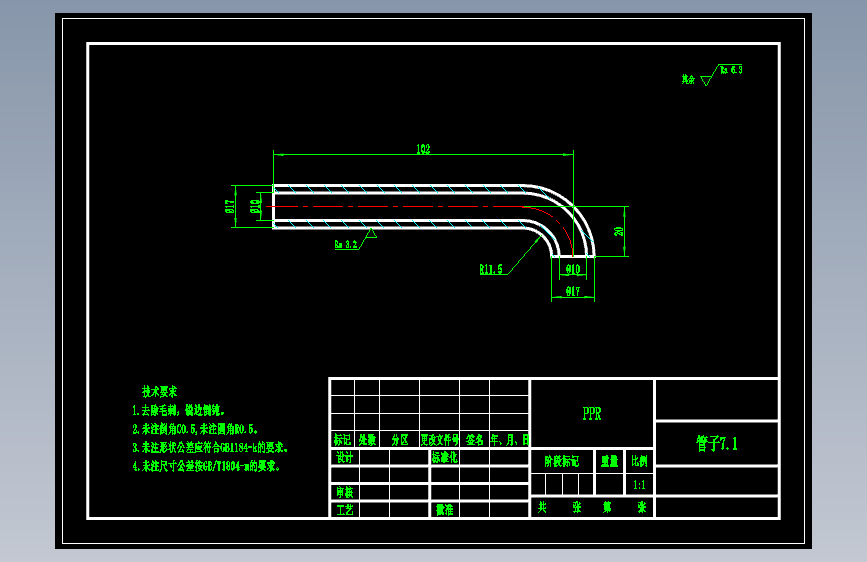Click the PPR material text

point(592,414)
